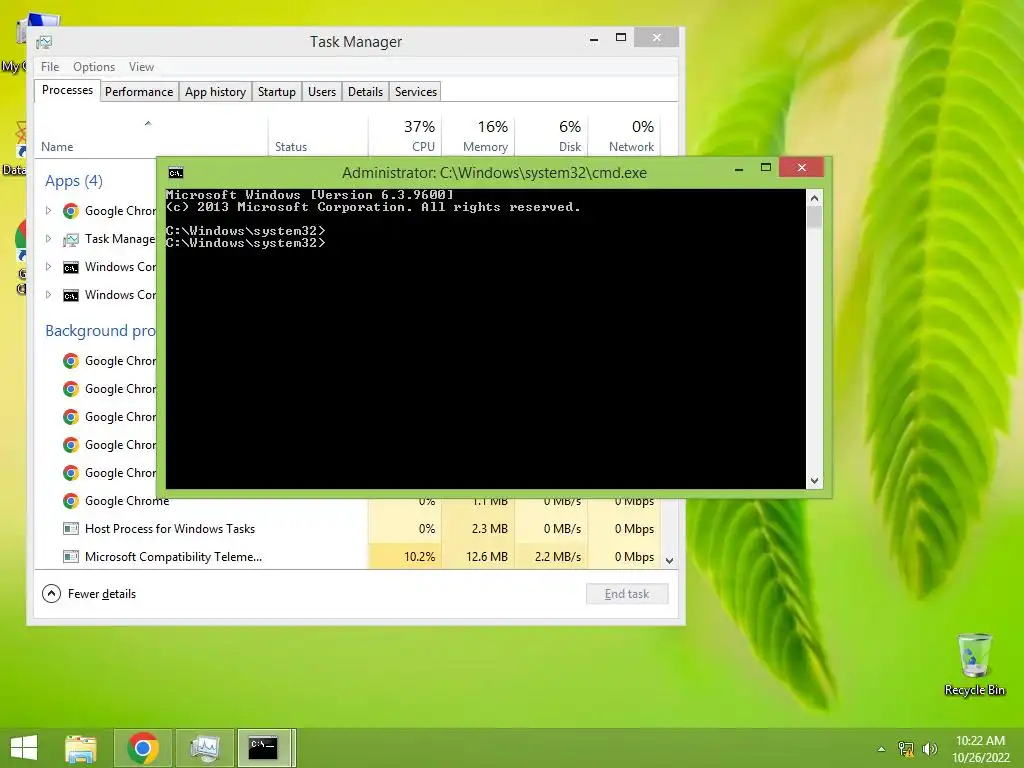Click the cmd scrollbar thumb
Screen dimensions: 1024x768
[814, 217]
